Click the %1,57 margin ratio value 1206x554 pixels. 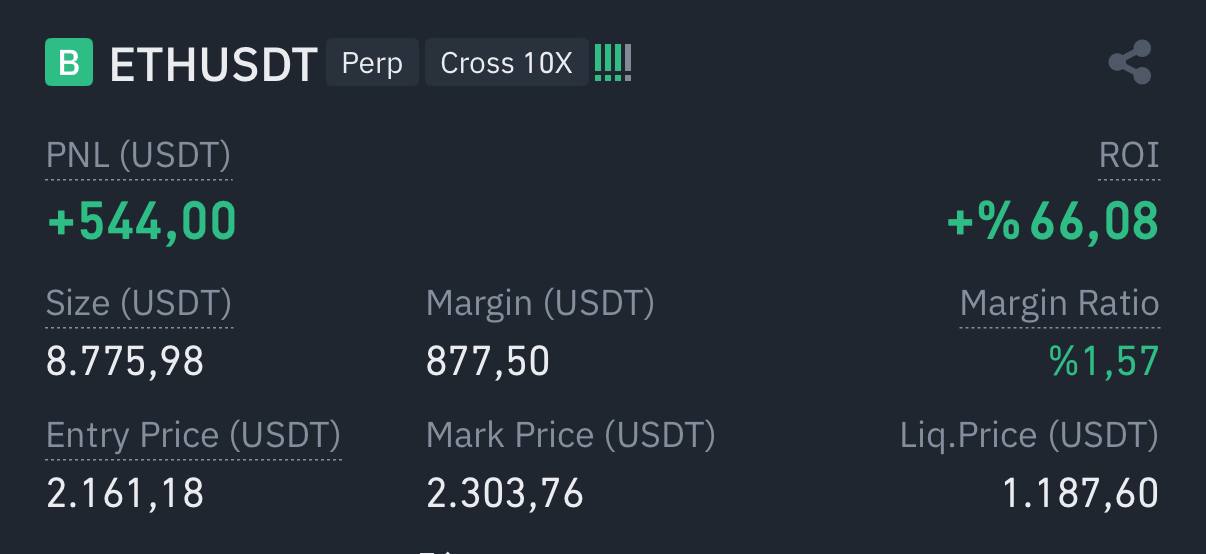point(1104,361)
